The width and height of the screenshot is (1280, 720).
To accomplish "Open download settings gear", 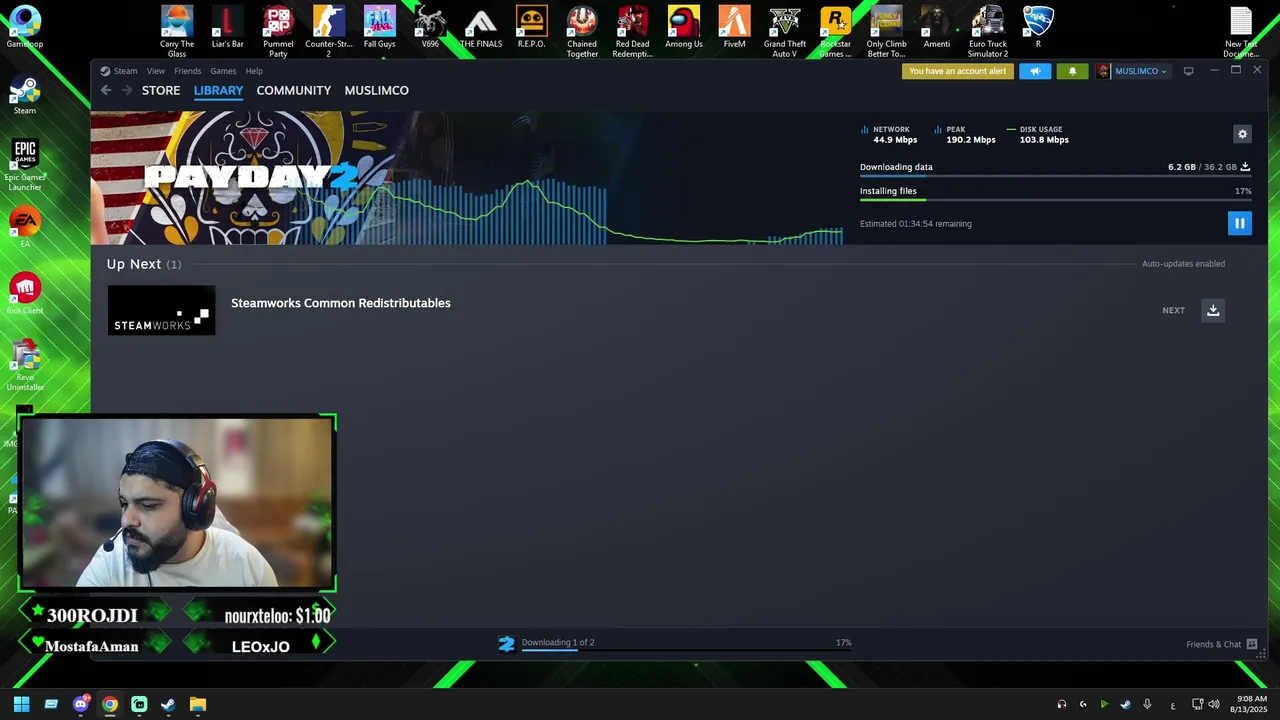I will 1242,134.
